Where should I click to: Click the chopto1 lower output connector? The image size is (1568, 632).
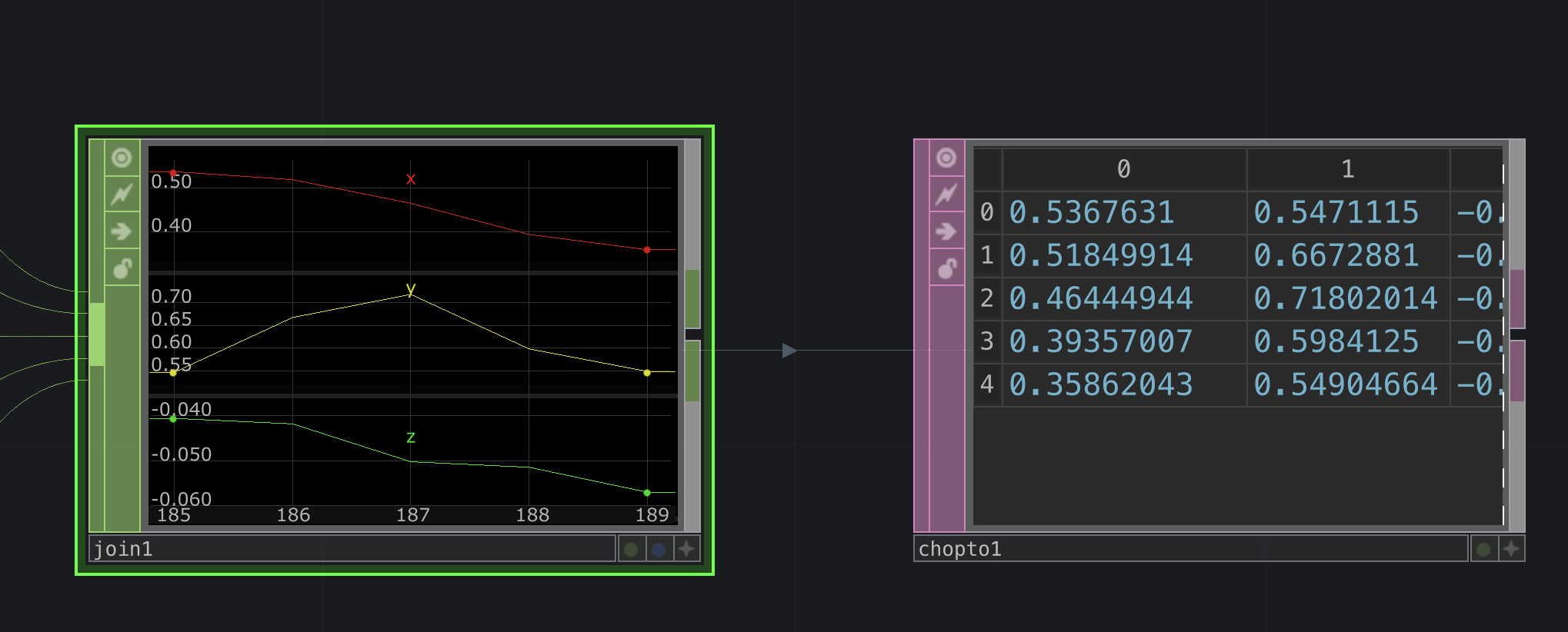1517,371
